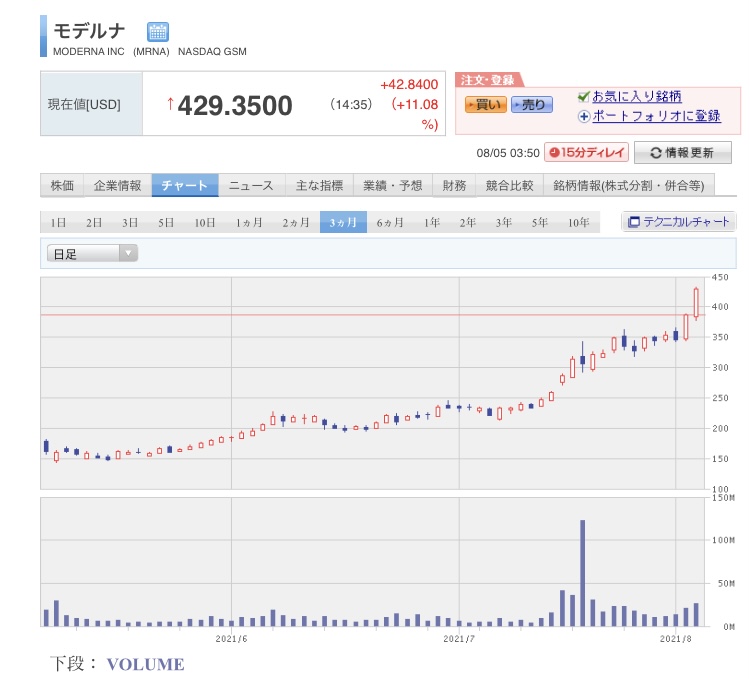750x679 pixels.
Task: Click the (MRNA) ticker symbol text
Action: pyautogui.click(x=151, y=52)
